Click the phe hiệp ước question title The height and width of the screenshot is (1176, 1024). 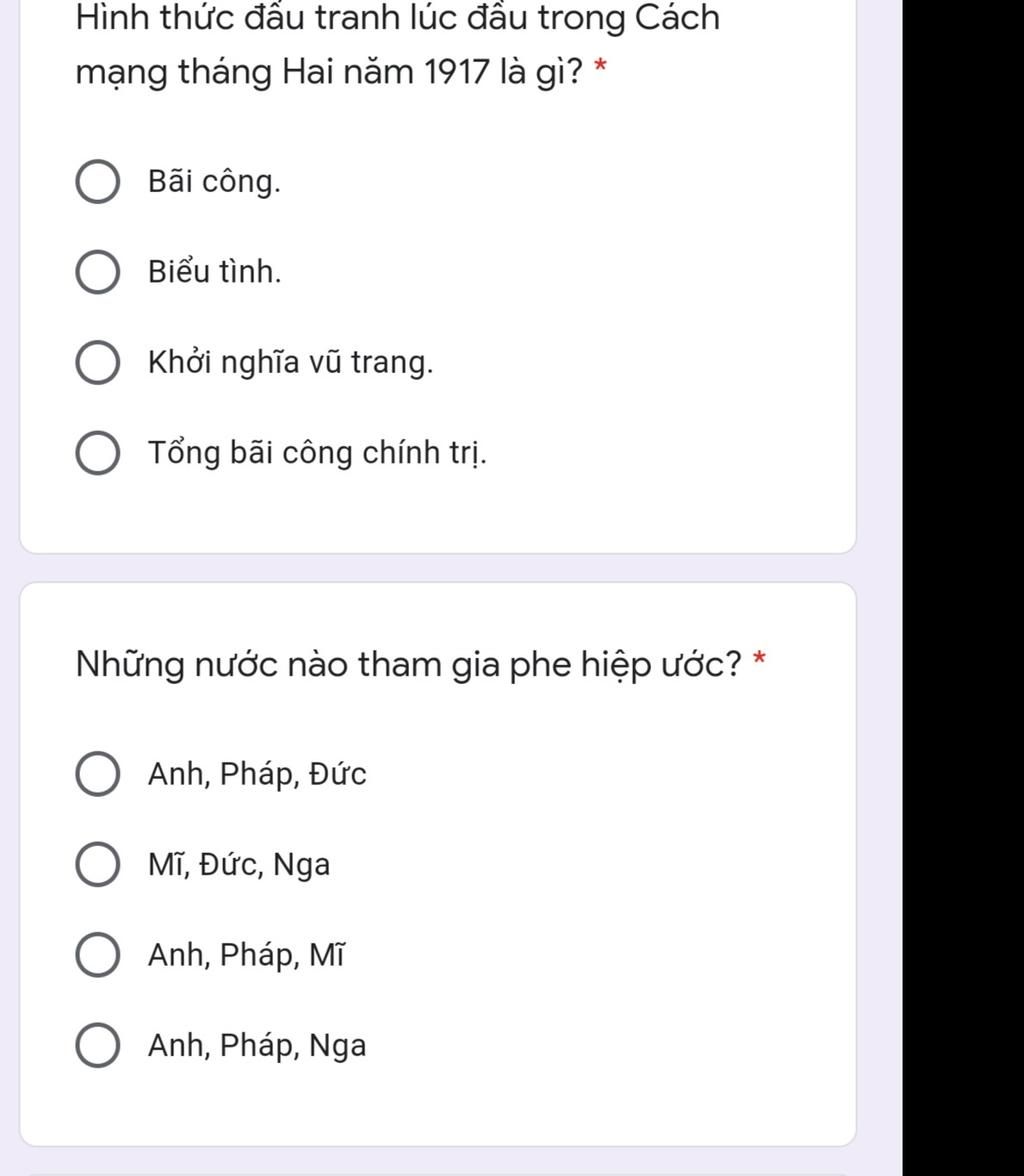(x=408, y=664)
